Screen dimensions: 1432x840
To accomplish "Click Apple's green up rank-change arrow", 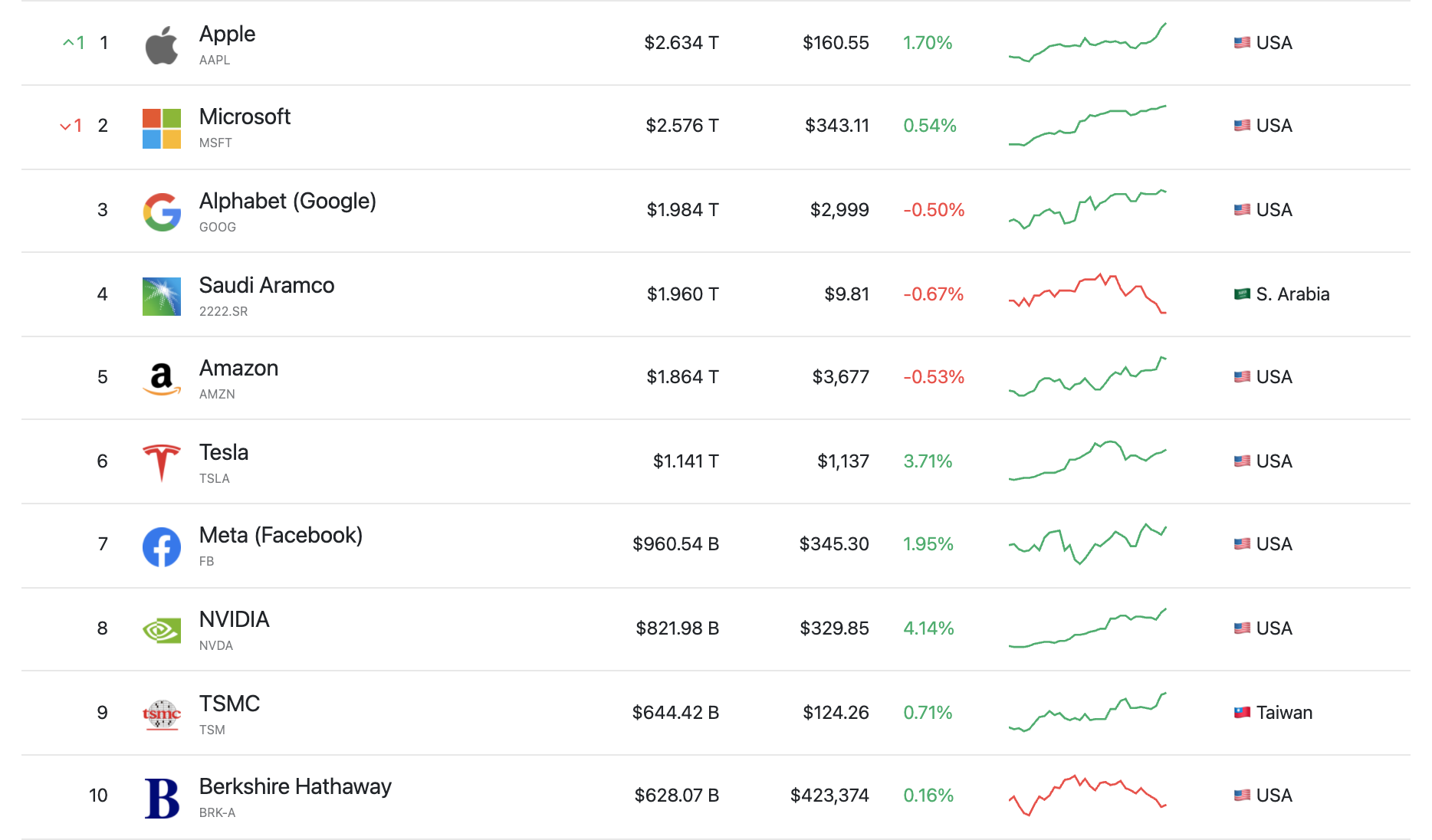I will point(68,43).
